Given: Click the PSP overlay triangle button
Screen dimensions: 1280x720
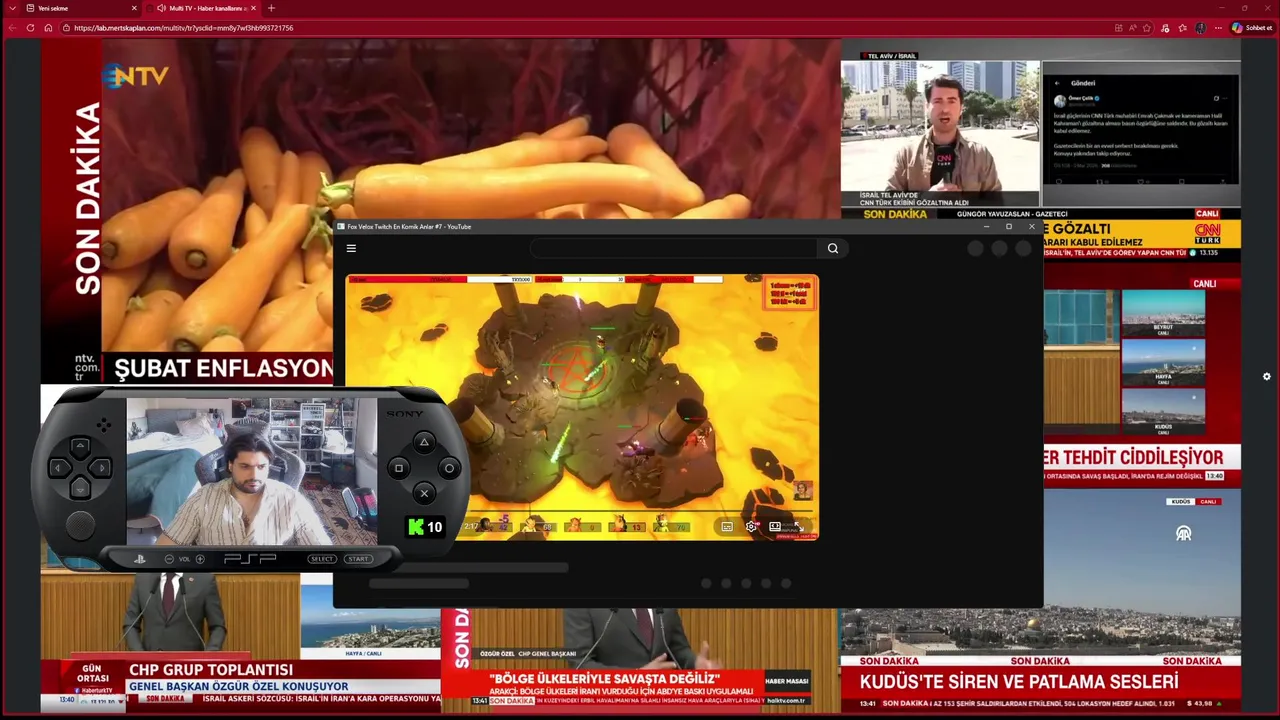Looking at the screenshot, I should click(424, 442).
